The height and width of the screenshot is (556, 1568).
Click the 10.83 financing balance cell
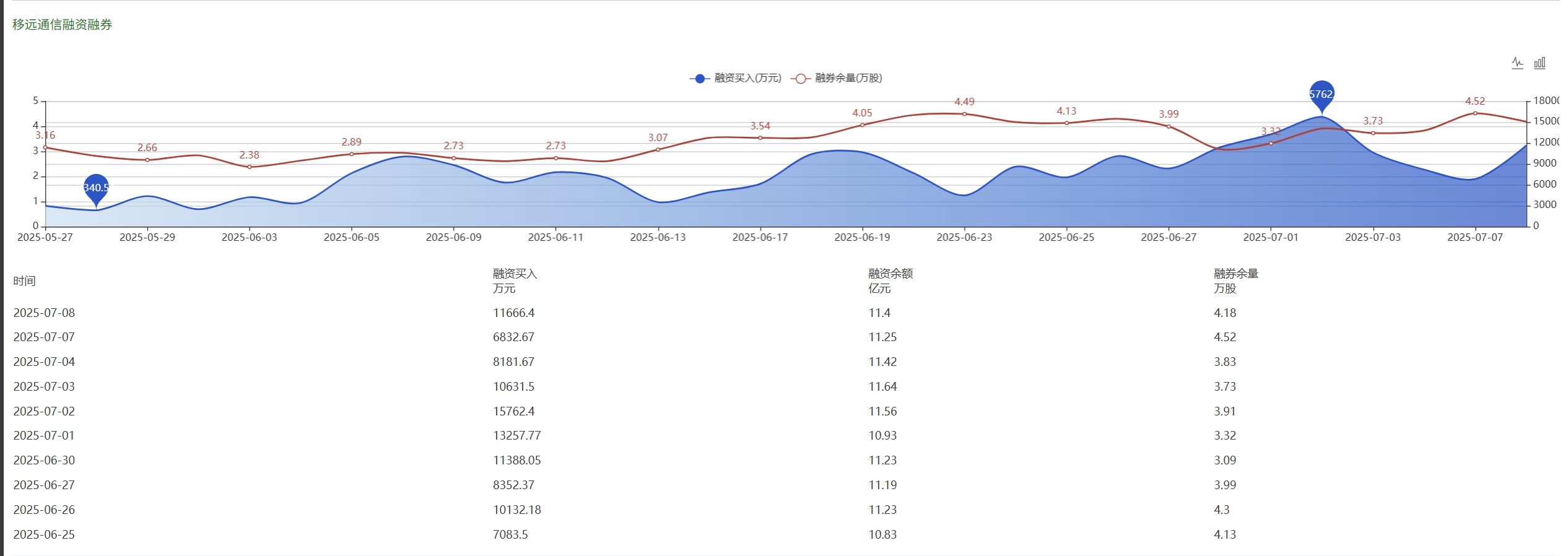pos(882,535)
